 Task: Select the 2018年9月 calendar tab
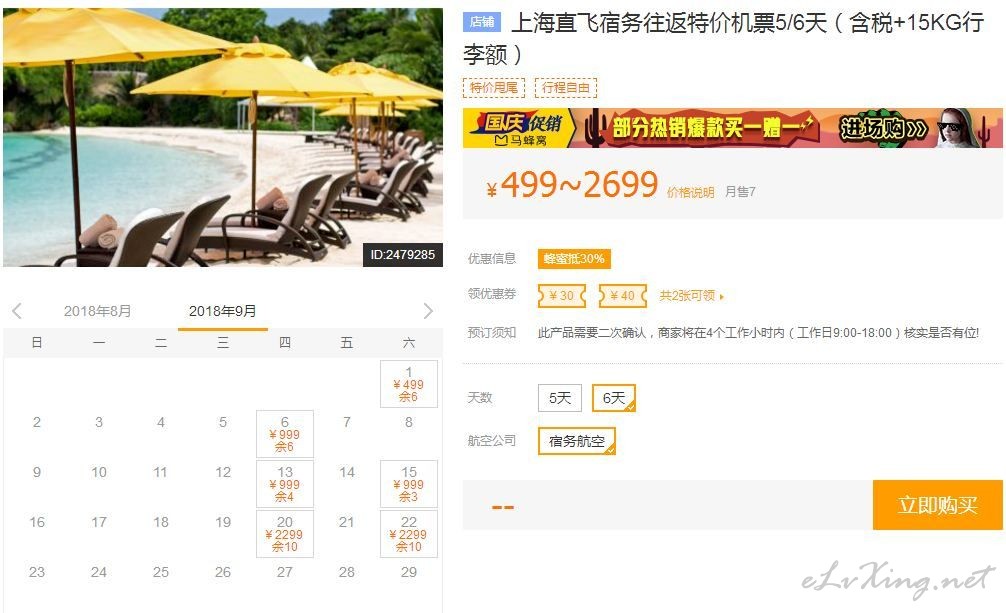(223, 311)
